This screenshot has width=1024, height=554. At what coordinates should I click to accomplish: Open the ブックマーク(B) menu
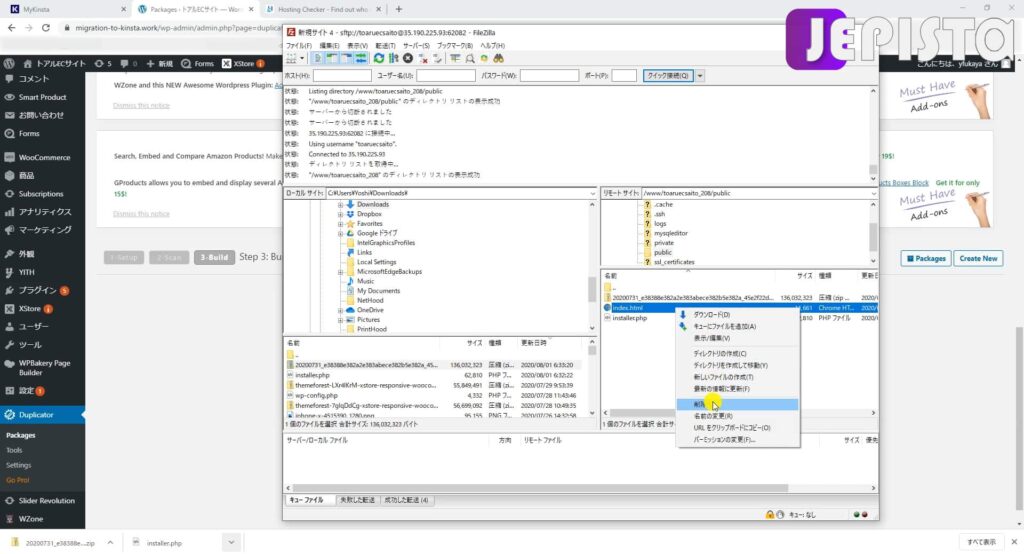tap(455, 46)
